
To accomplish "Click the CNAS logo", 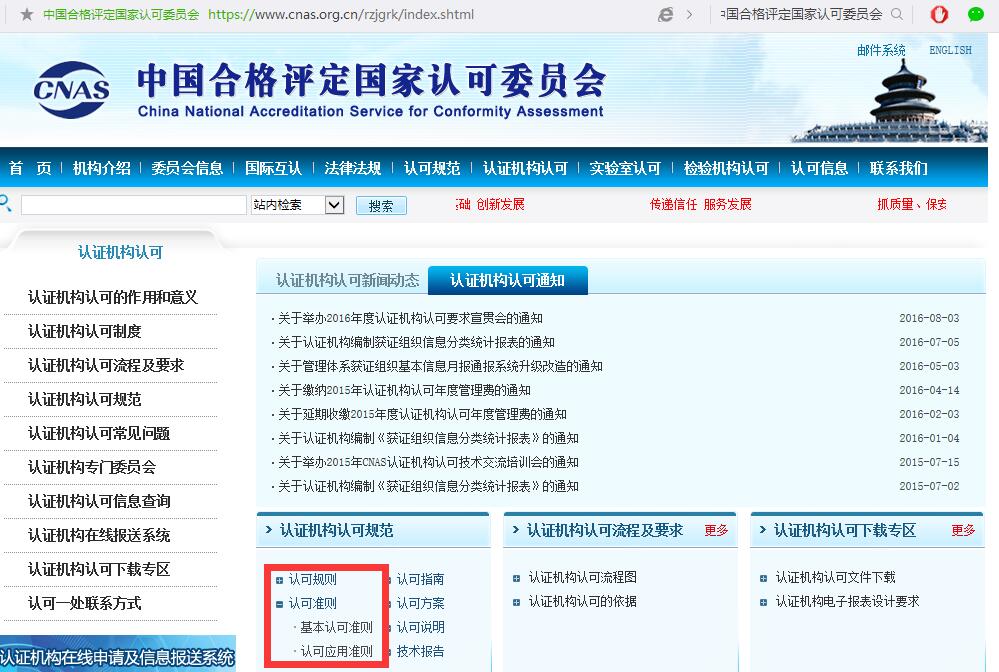I will coord(71,89).
